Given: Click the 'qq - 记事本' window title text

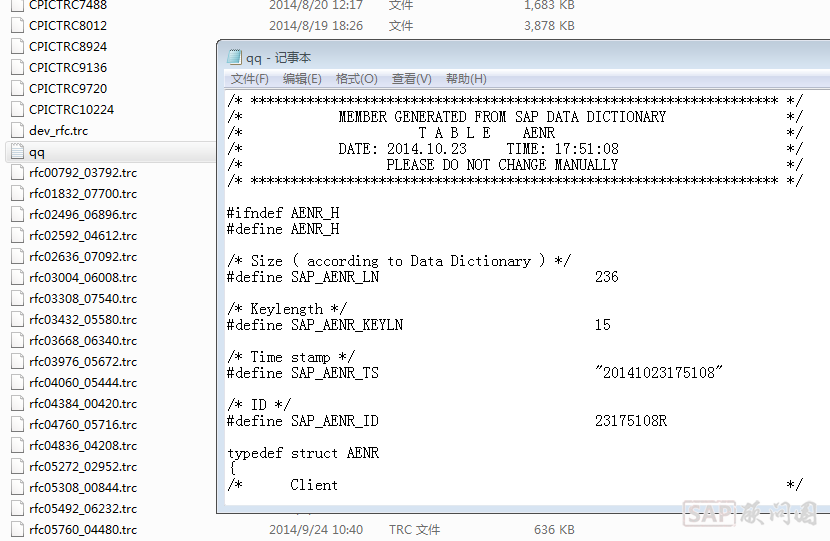Looking at the screenshot, I should pos(278,57).
